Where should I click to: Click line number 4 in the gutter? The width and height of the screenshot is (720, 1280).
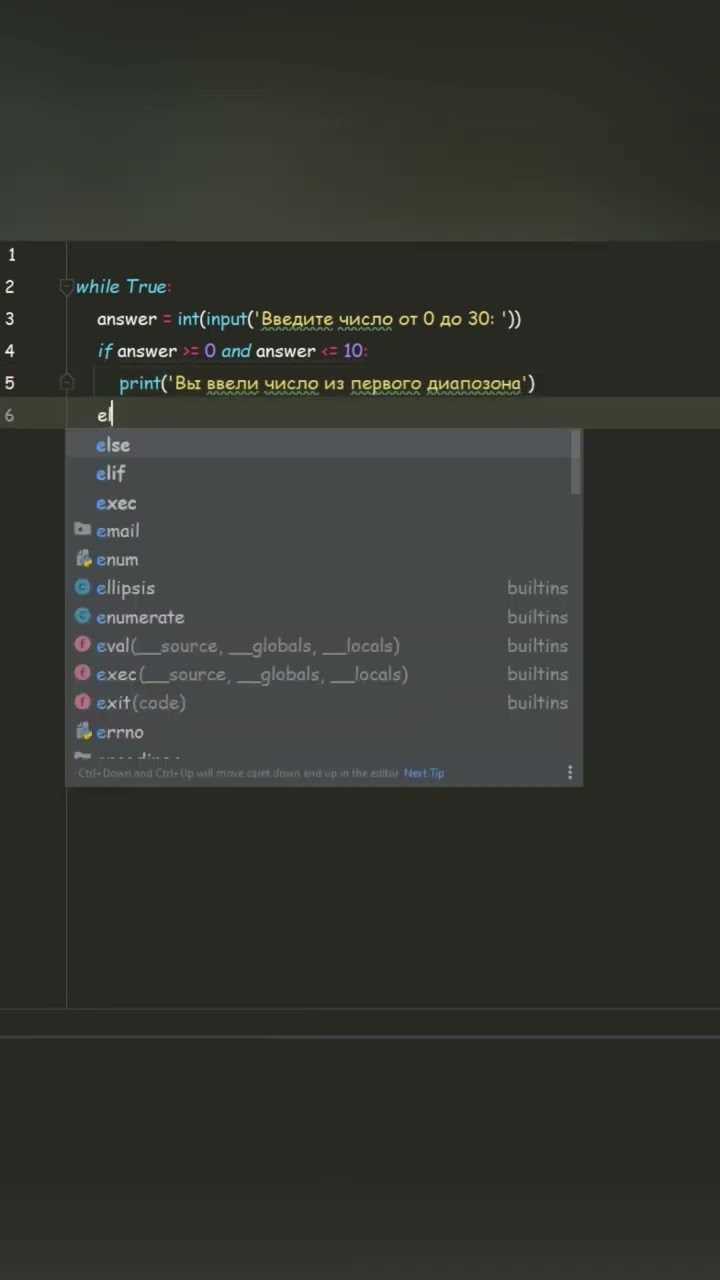pyautogui.click(x=10, y=351)
